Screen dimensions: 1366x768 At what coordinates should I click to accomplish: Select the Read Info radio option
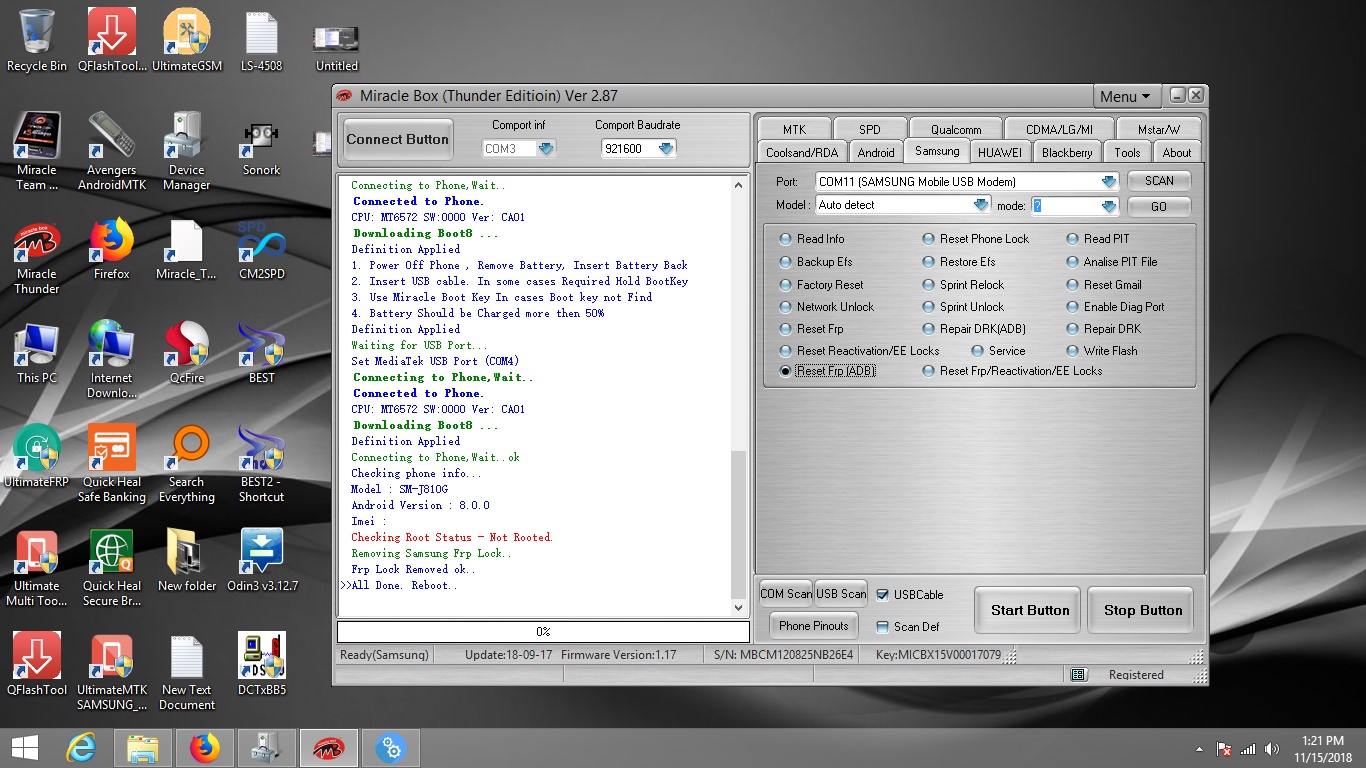click(787, 239)
